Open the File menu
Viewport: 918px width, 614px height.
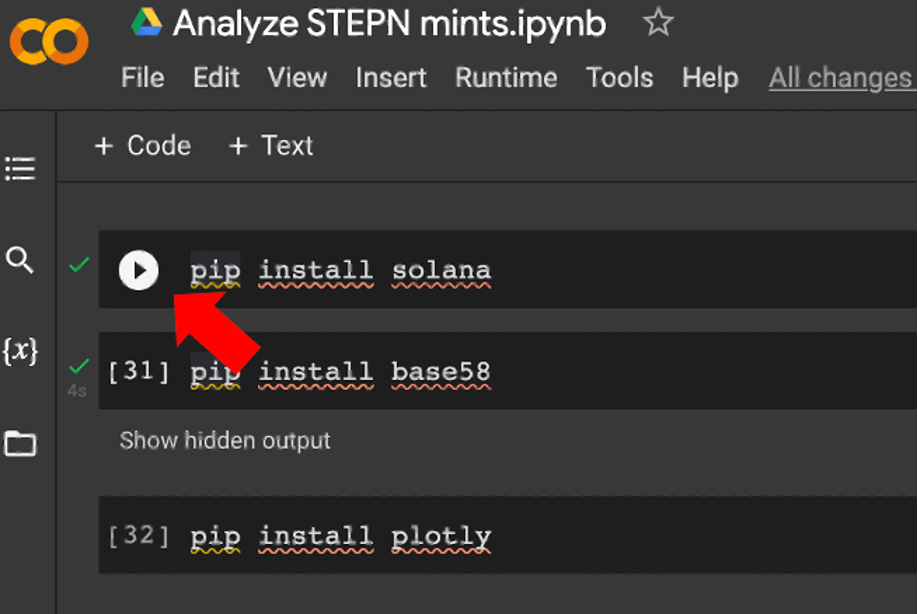(x=143, y=78)
